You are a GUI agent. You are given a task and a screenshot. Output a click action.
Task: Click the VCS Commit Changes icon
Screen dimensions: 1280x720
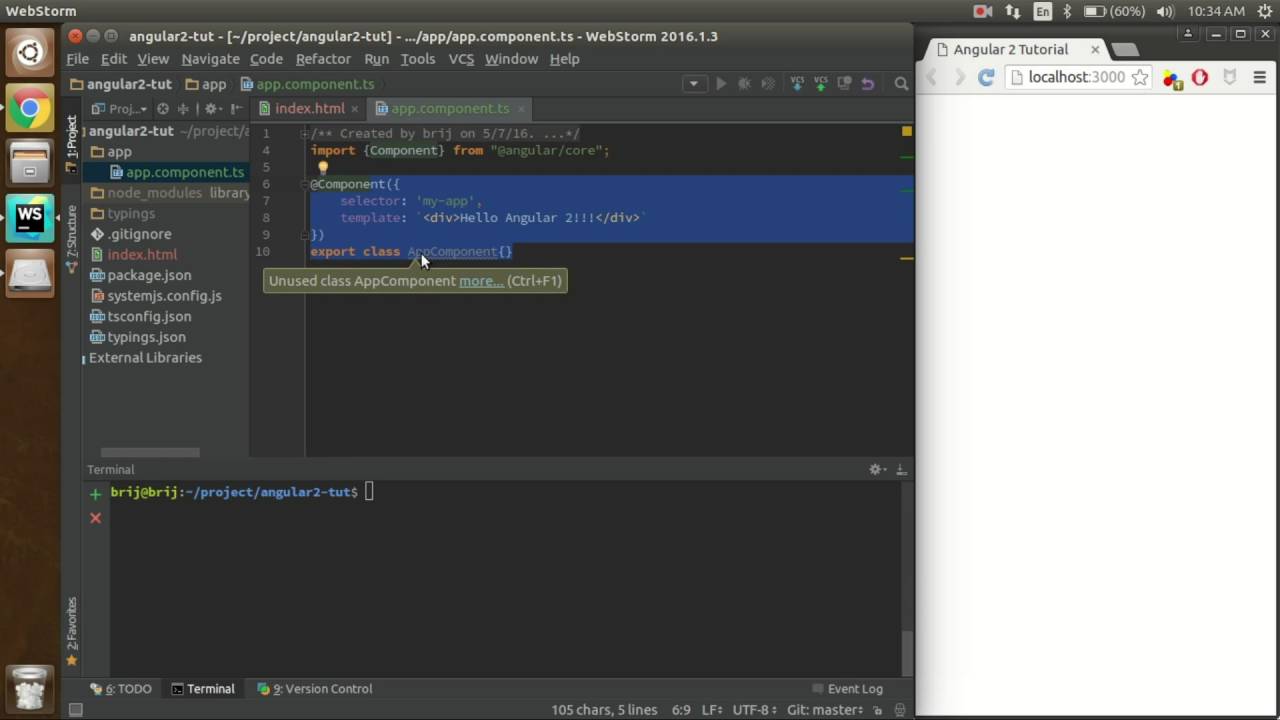[x=820, y=84]
